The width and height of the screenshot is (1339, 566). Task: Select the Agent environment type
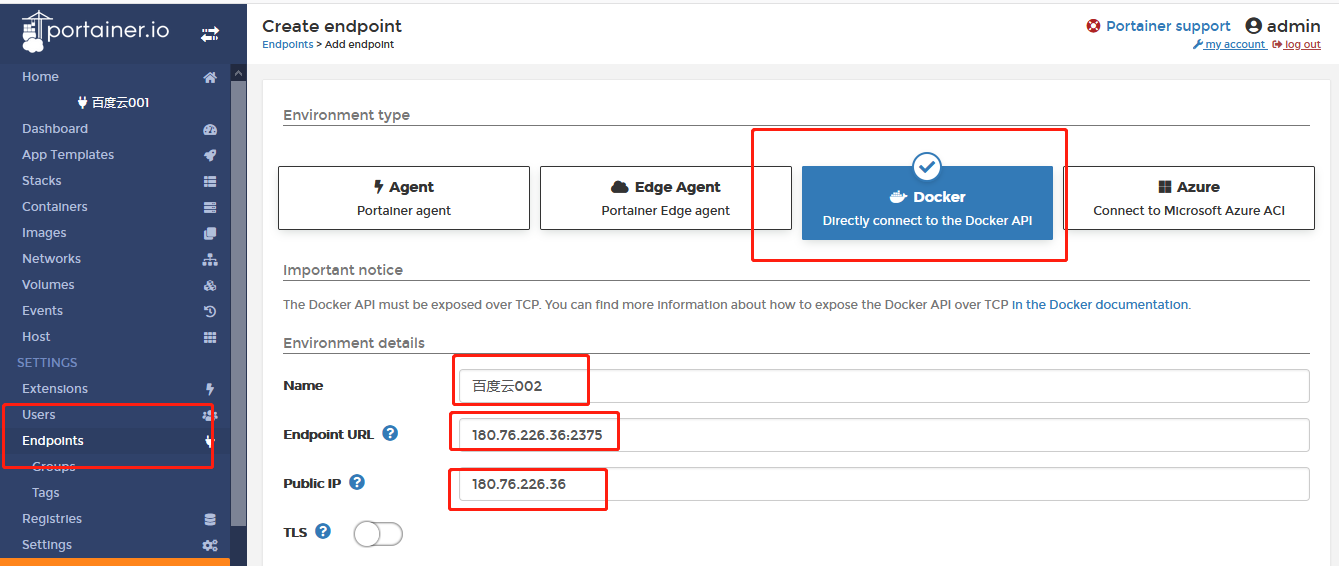404,198
